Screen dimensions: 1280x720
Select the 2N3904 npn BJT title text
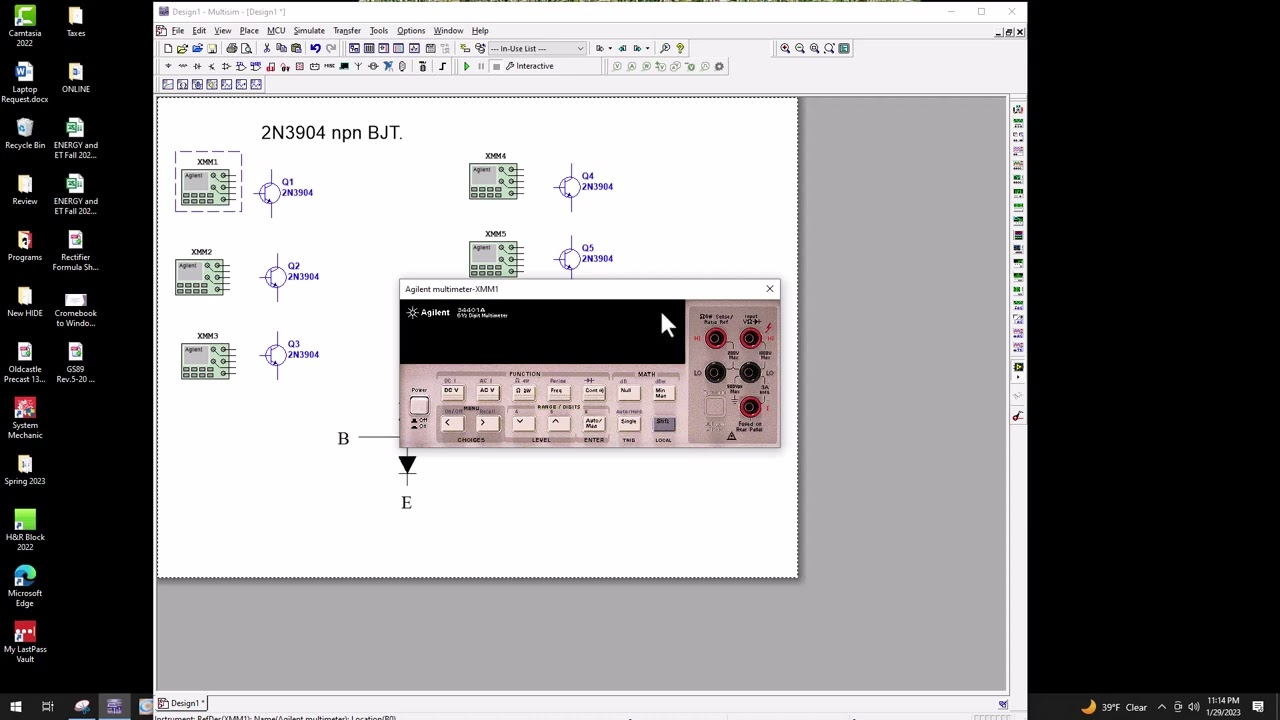(x=331, y=132)
